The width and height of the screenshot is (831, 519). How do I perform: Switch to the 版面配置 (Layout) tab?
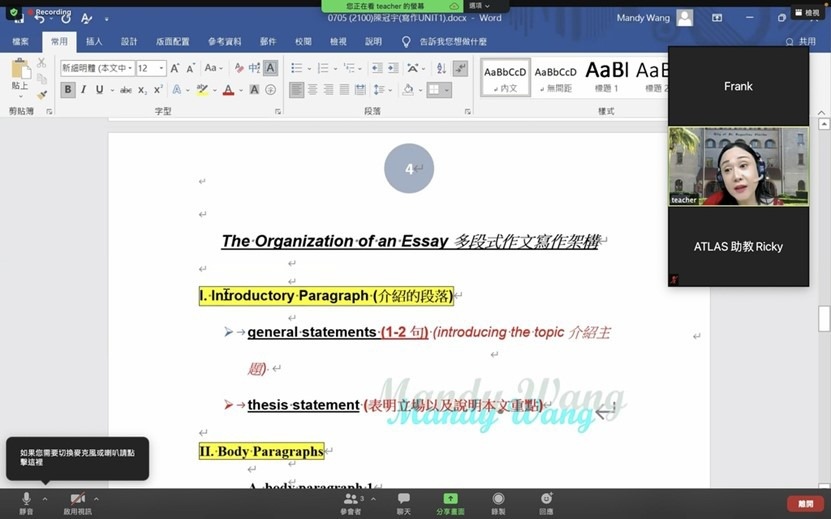point(173,41)
